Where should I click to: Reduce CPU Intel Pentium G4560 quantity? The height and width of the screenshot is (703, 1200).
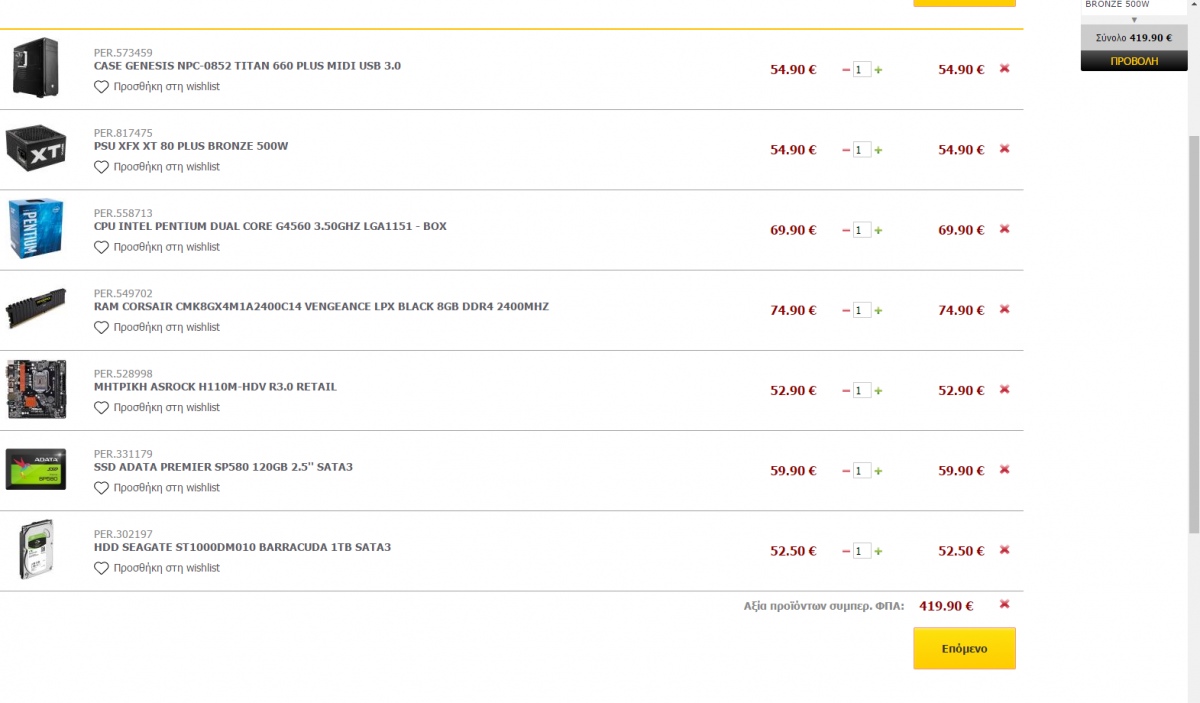pyautogui.click(x=846, y=230)
